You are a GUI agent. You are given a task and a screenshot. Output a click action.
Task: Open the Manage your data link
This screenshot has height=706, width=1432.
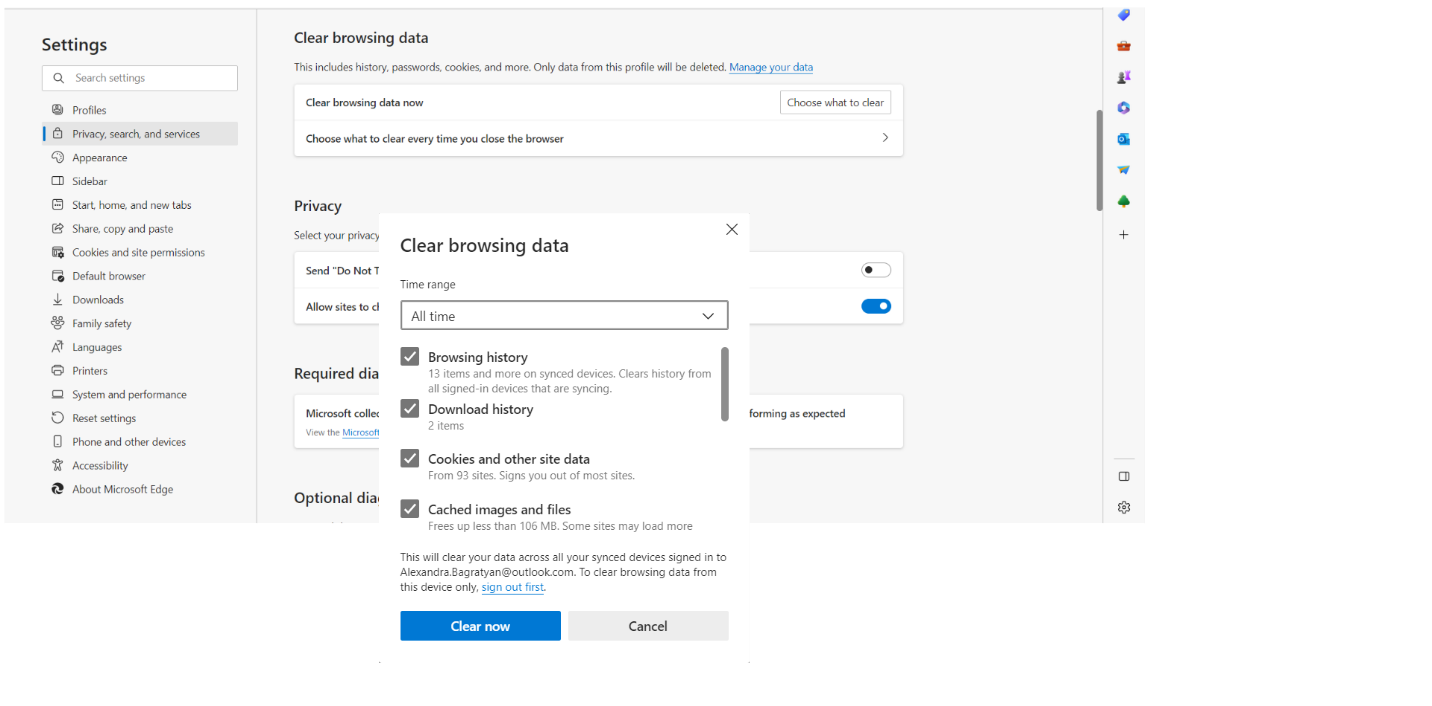click(x=771, y=67)
